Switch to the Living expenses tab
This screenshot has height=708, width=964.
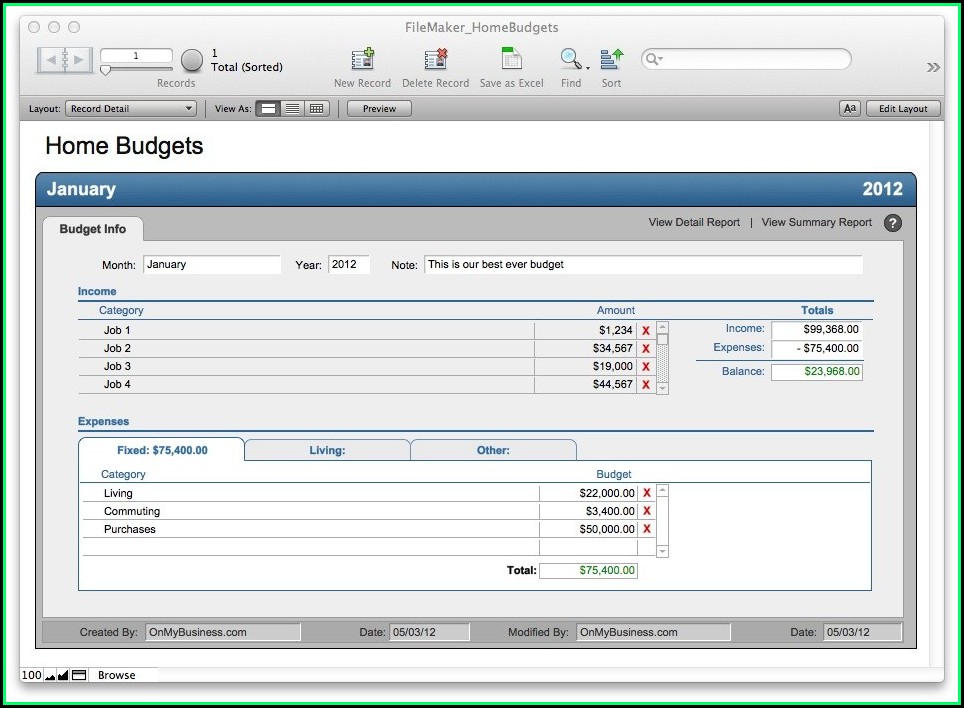[327, 450]
